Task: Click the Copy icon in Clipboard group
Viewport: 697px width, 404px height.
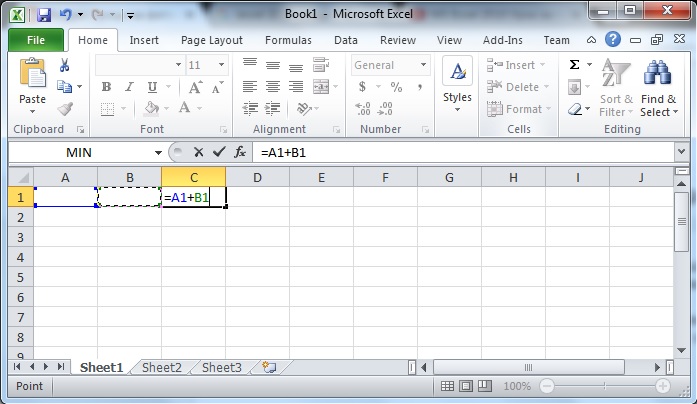Action: coord(65,86)
